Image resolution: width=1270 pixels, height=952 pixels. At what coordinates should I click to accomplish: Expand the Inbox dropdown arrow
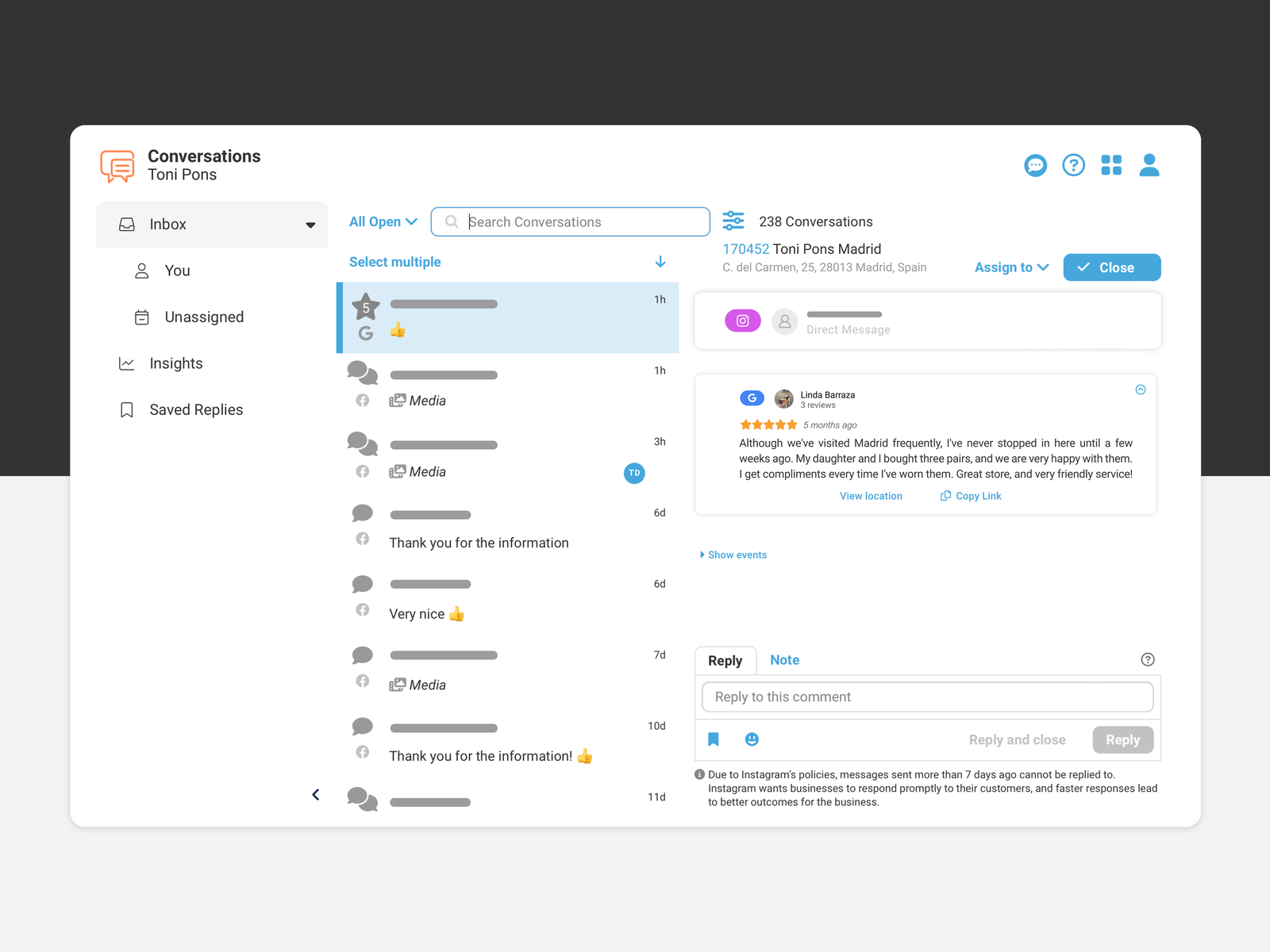click(x=310, y=225)
